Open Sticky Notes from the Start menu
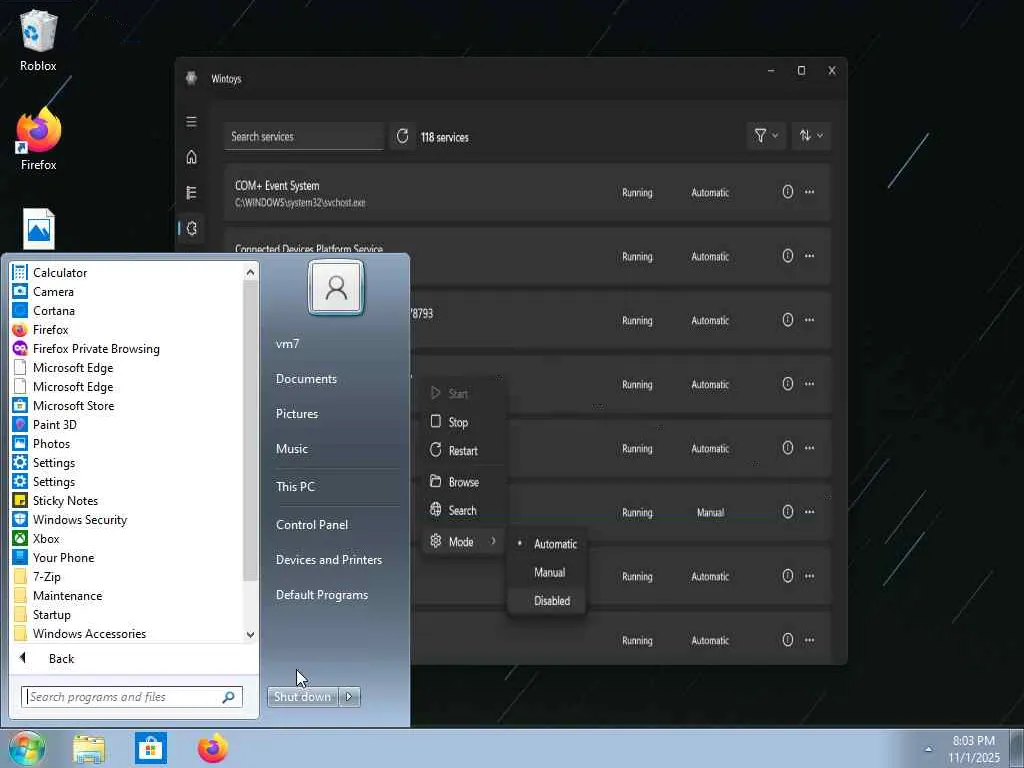 click(x=127, y=501)
